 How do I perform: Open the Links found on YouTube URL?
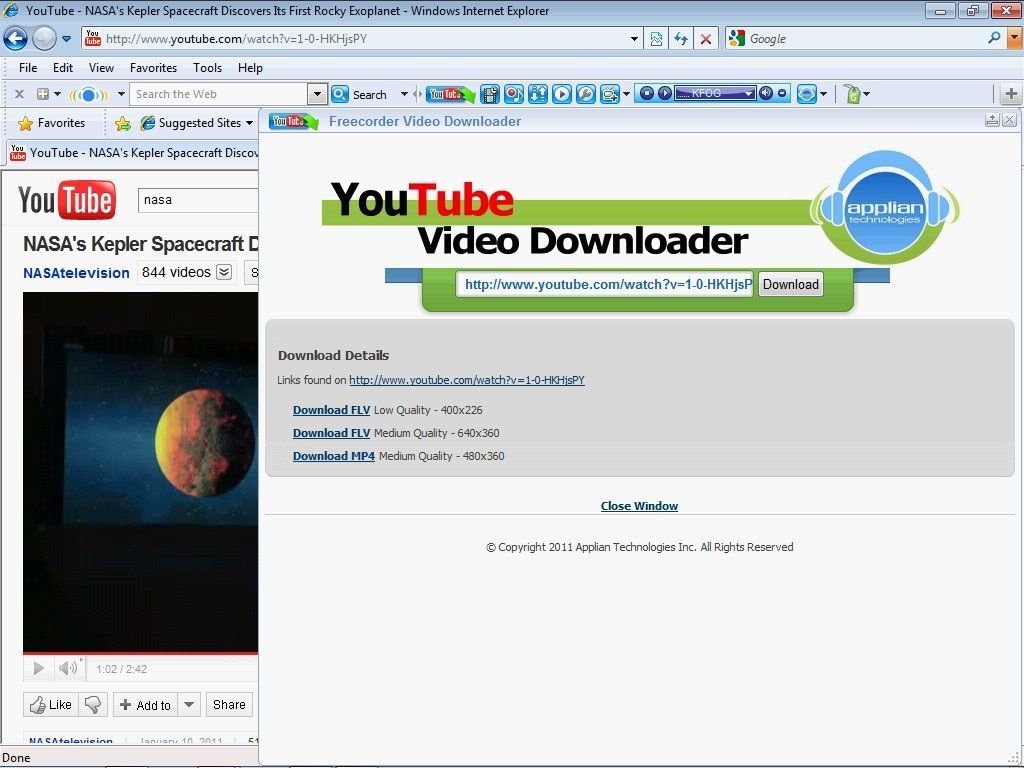[467, 380]
